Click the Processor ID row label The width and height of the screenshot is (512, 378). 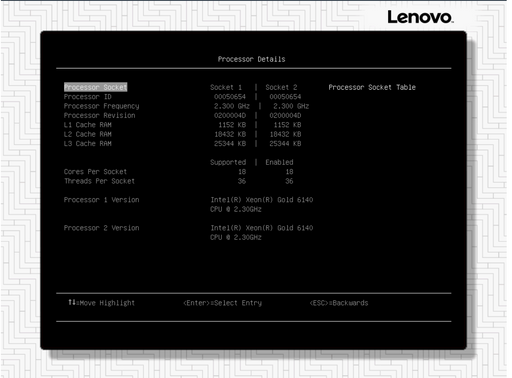pyautogui.click(x=88, y=97)
